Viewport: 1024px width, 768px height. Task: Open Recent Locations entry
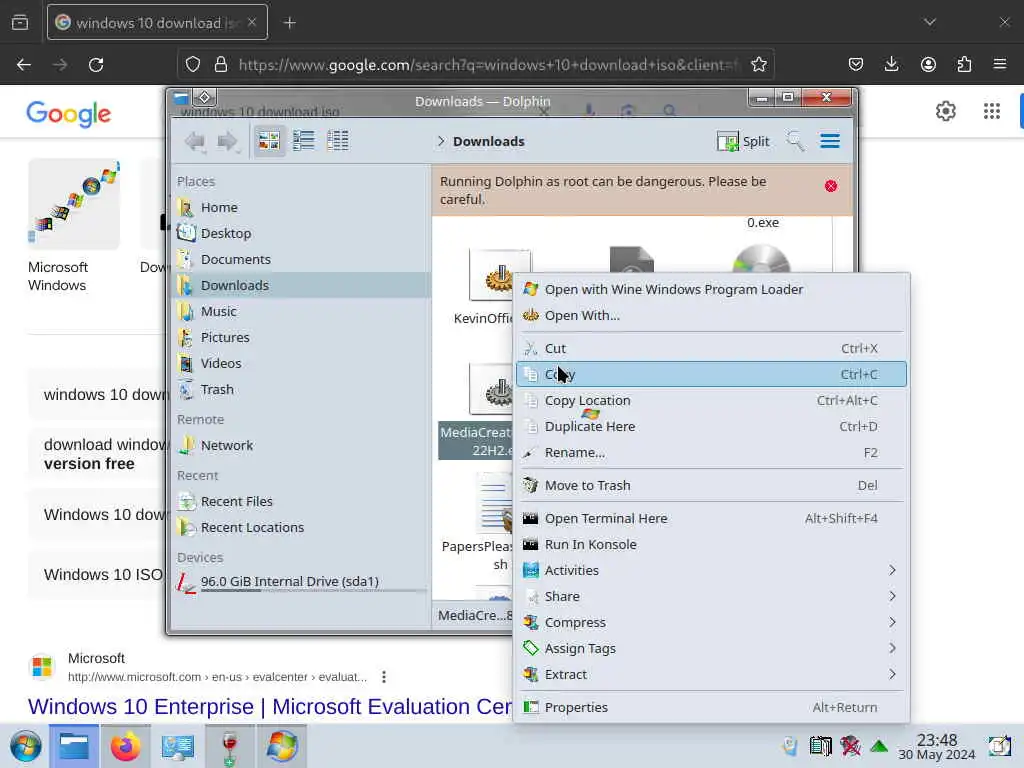[x=300, y=527]
